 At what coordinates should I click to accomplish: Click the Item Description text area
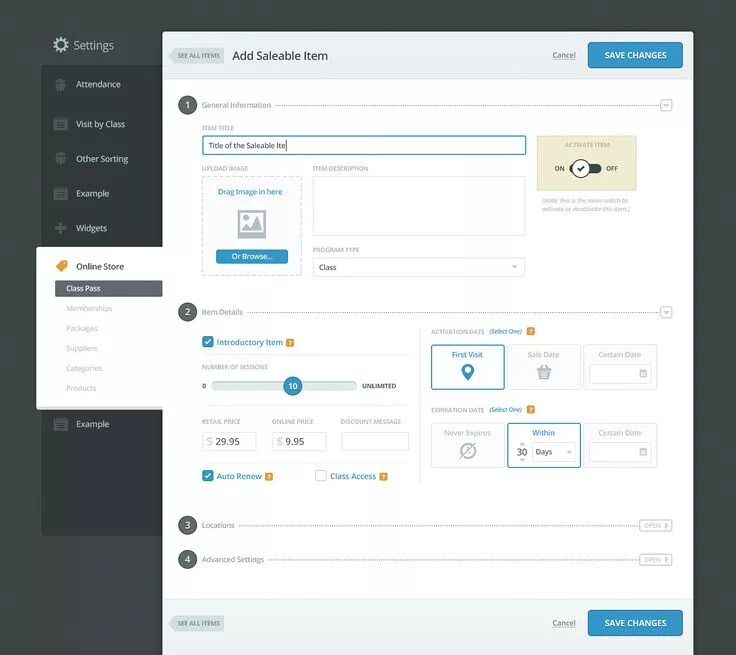[x=419, y=206]
